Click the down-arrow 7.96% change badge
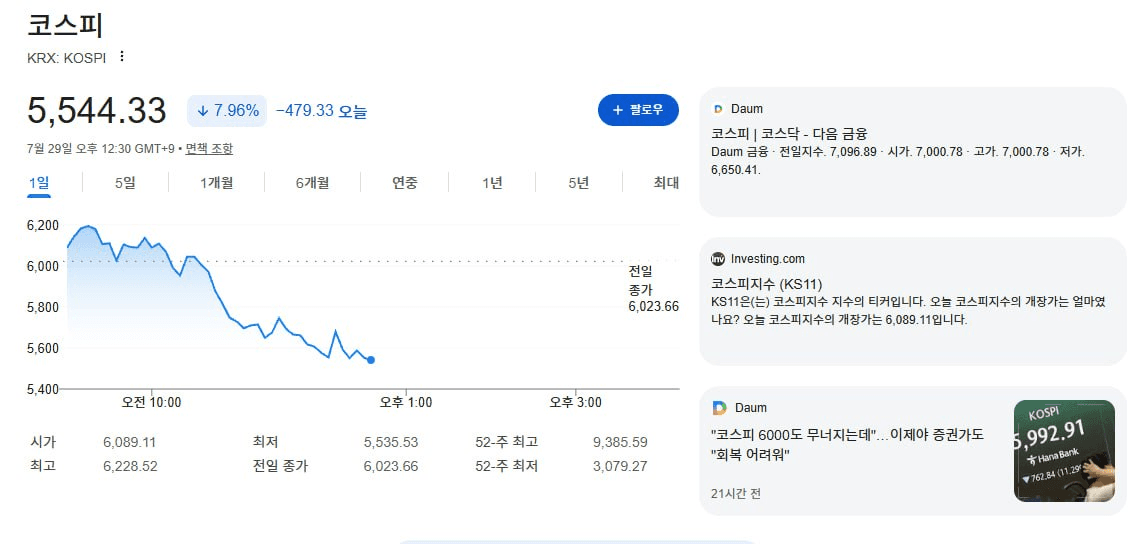1148x544 pixels. 227,111
